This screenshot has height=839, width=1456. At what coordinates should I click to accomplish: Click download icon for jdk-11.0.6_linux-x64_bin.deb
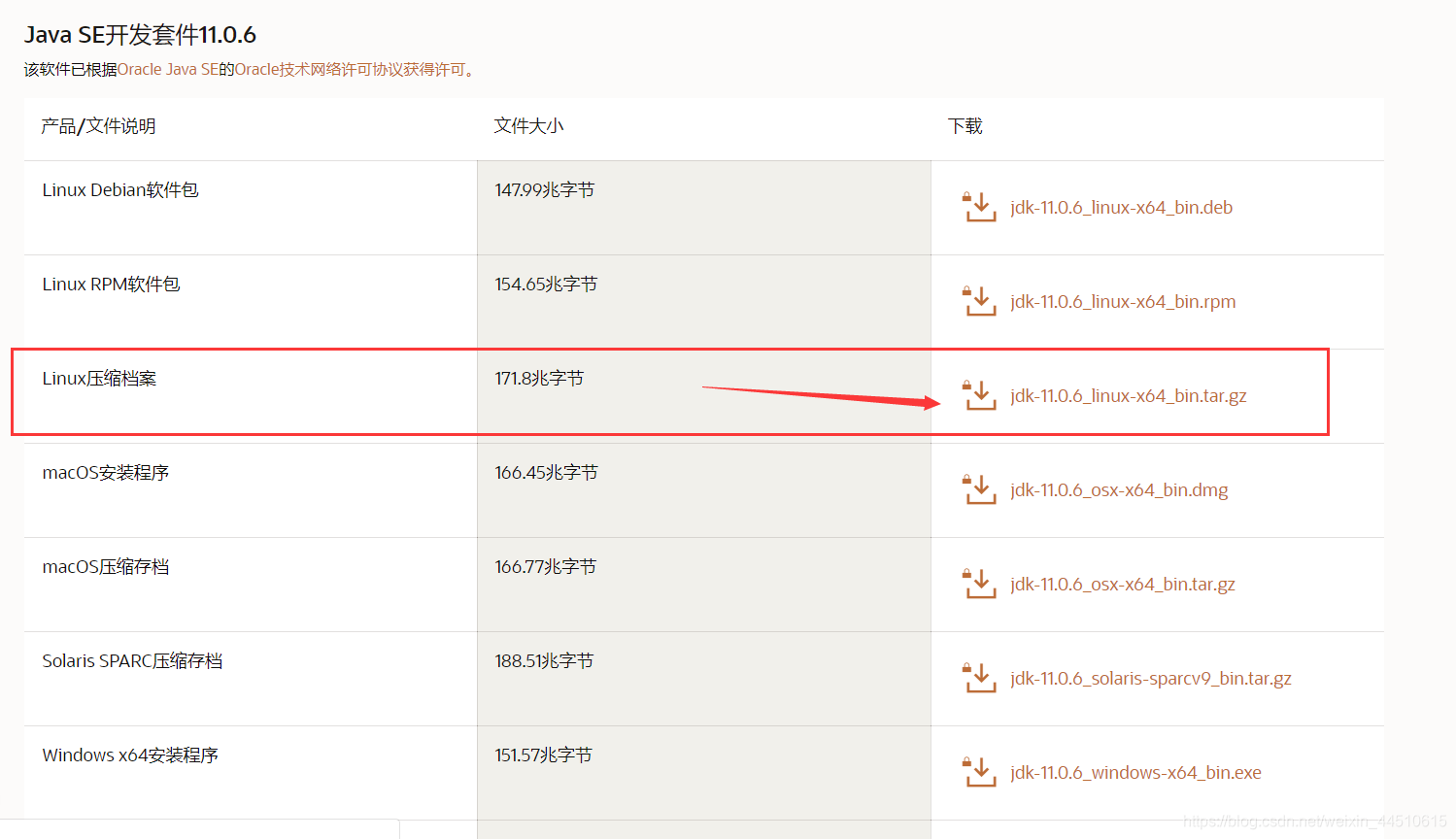[x=979, y=207]
